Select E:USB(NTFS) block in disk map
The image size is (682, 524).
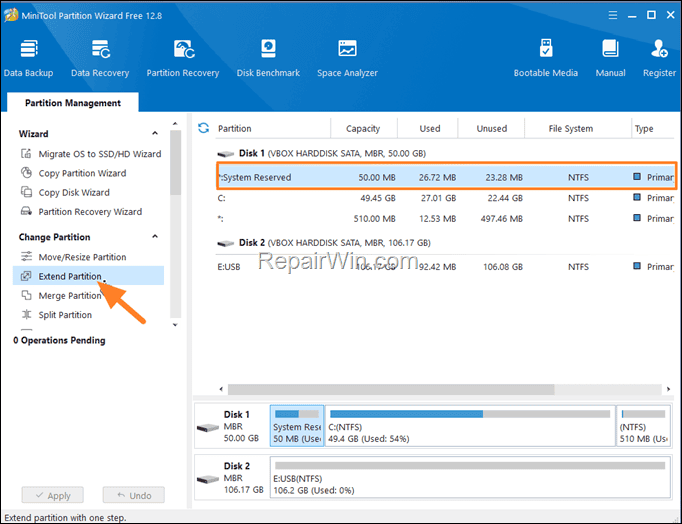click(470, 477)
